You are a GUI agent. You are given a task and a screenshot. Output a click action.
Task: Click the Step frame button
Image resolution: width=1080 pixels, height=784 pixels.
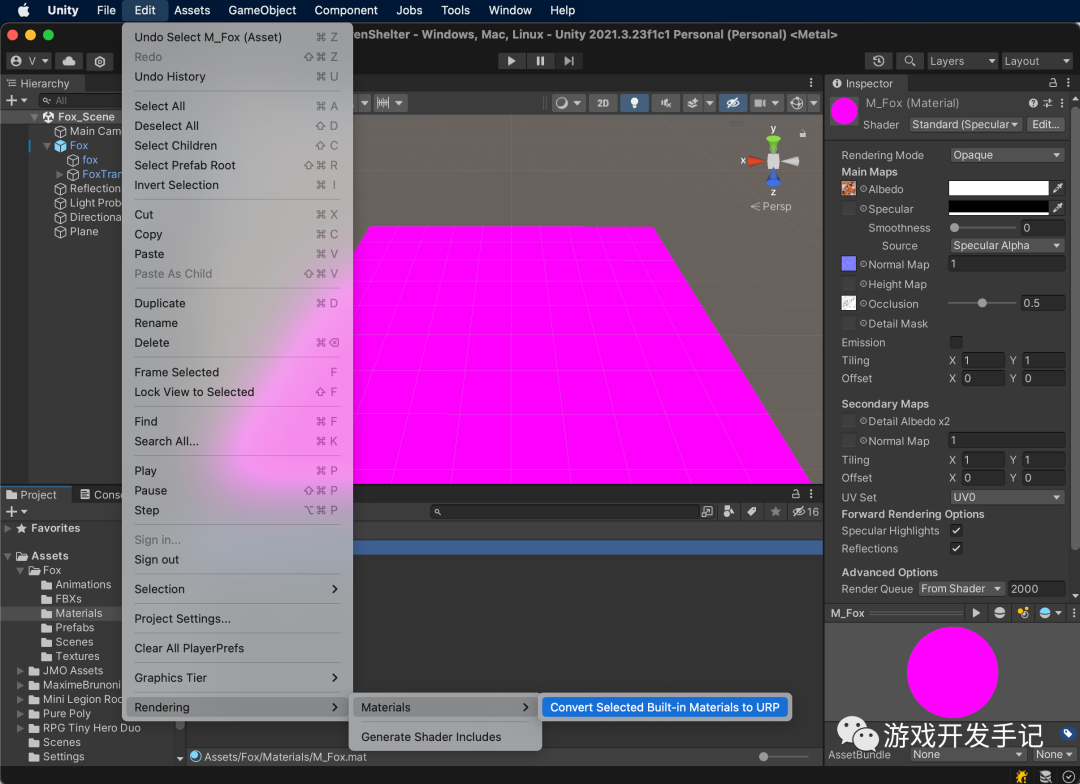(x=568, y=61)
